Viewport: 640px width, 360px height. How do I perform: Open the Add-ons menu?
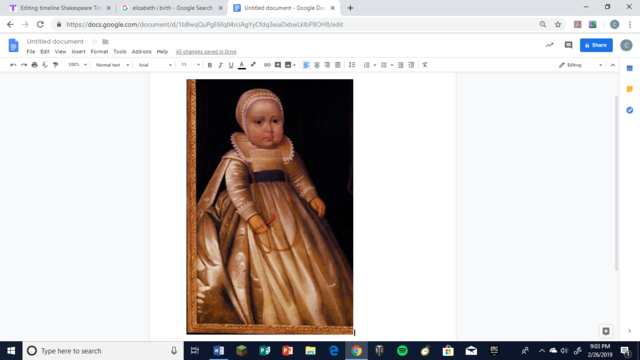pos(142,52)
